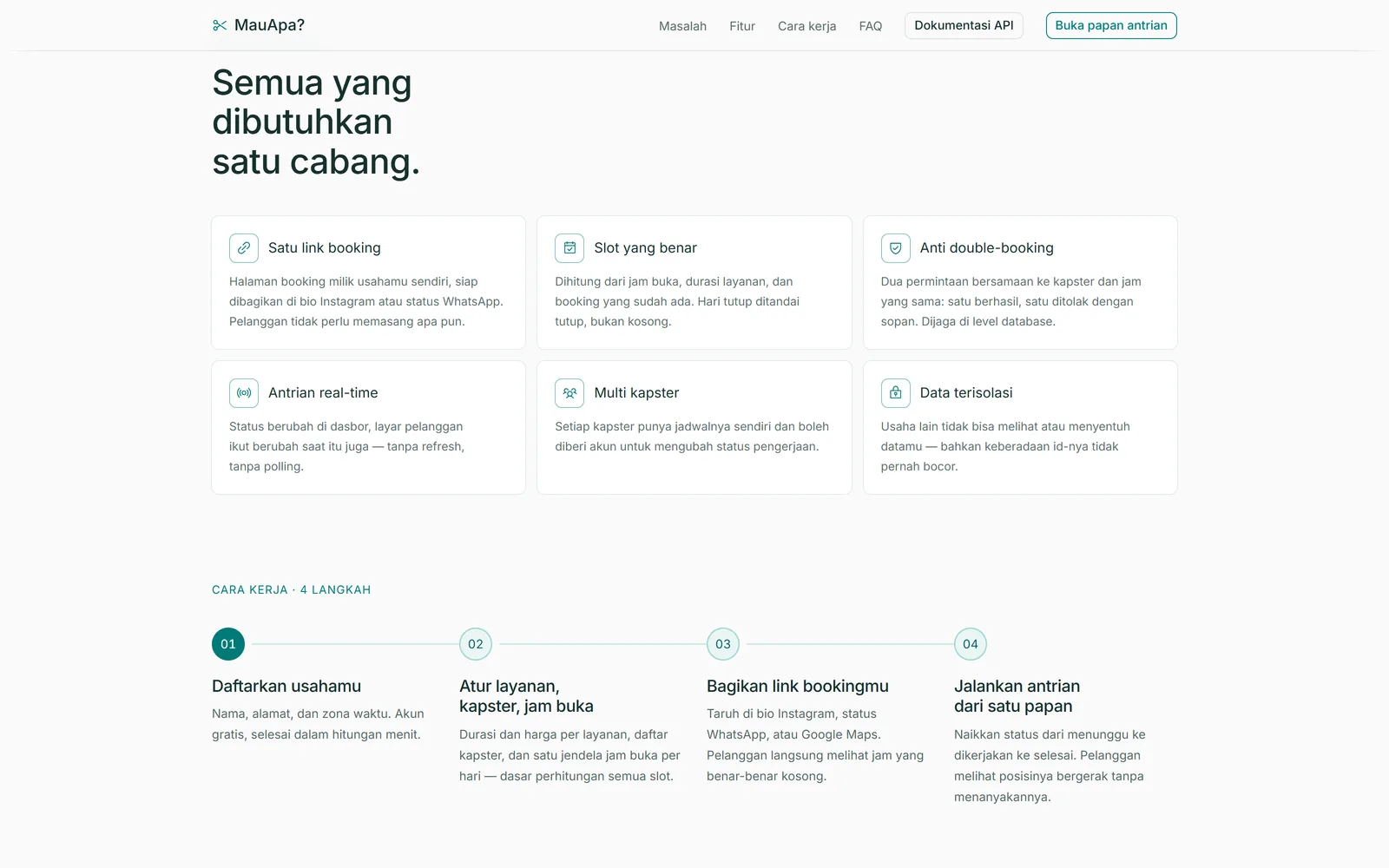Click the Antrian real-time heading
Image resolution: width=1389 pixels, height=868 pixels.
323,393
